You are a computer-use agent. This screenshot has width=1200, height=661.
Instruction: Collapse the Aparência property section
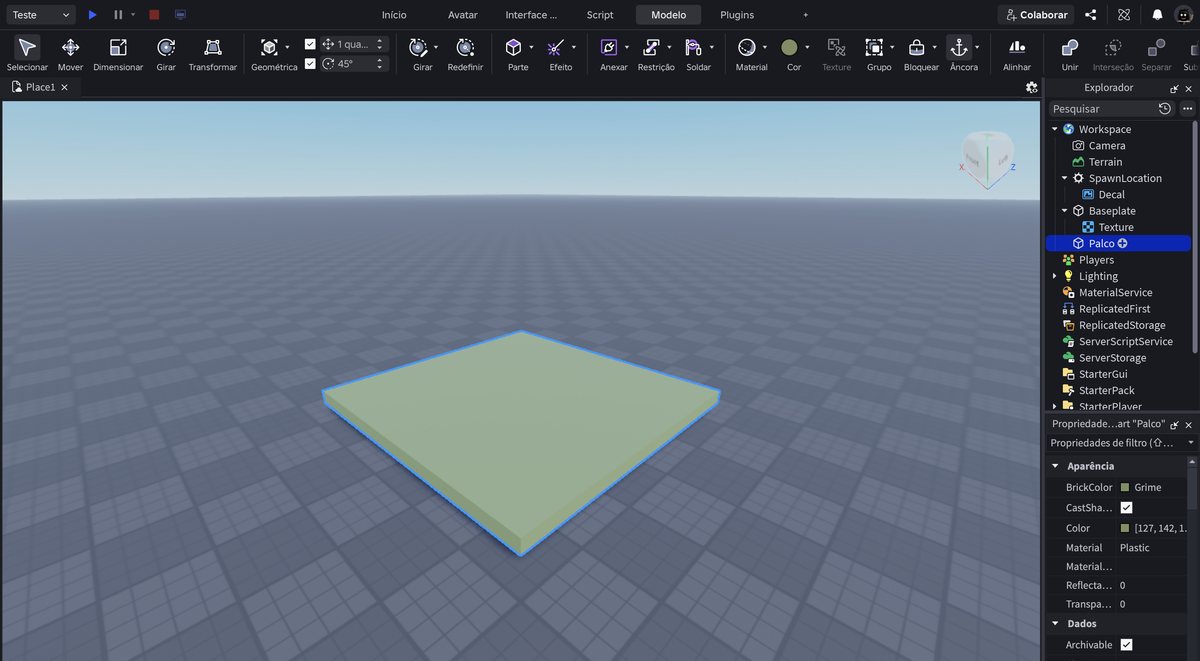(x=1054, y=466)
